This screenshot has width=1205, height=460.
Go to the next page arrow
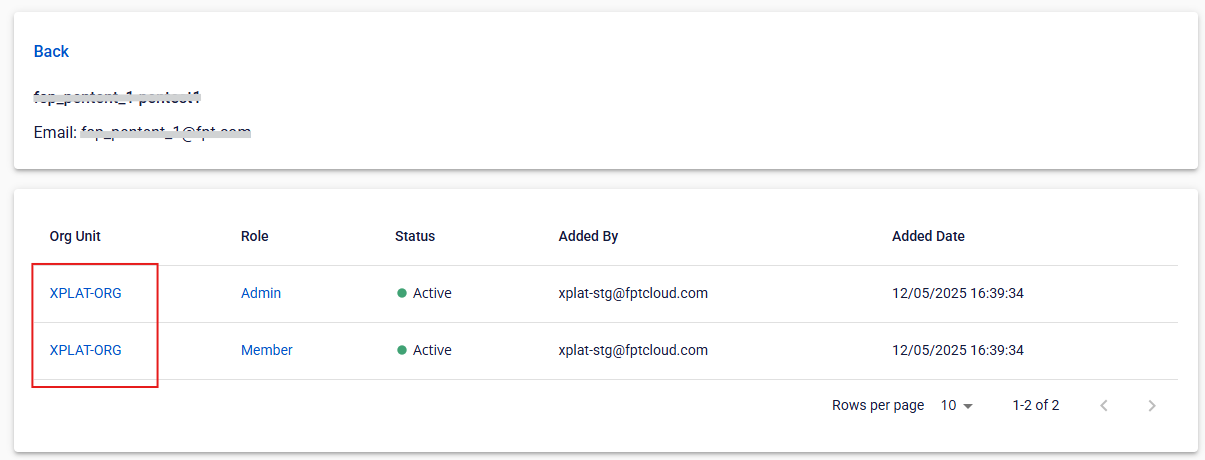pos(1152,406)
